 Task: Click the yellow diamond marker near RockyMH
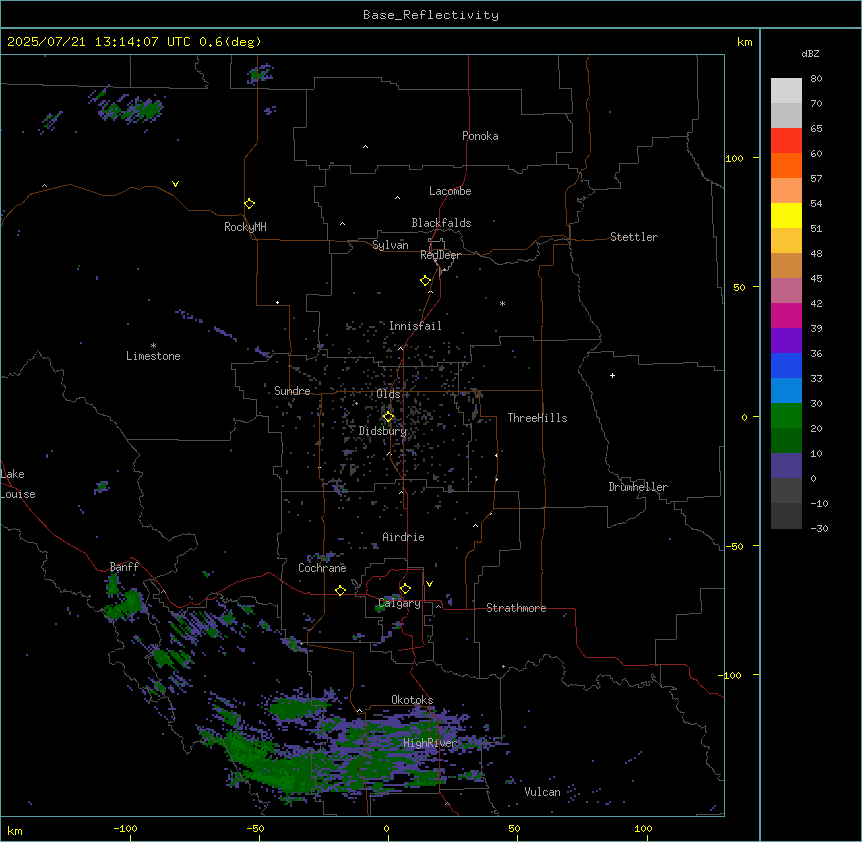click(x=249, y=203)
